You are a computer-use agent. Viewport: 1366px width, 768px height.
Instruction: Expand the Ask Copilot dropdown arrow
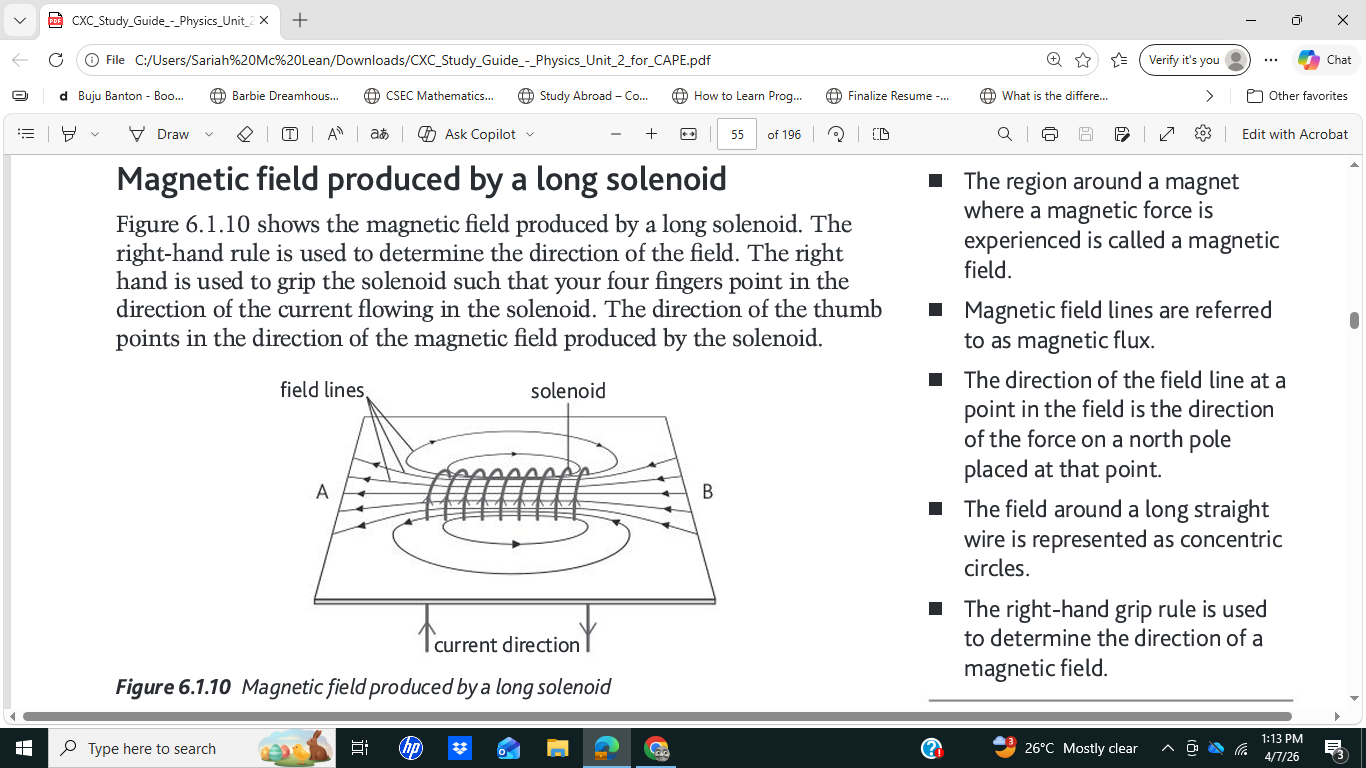(x=530, y=134)
